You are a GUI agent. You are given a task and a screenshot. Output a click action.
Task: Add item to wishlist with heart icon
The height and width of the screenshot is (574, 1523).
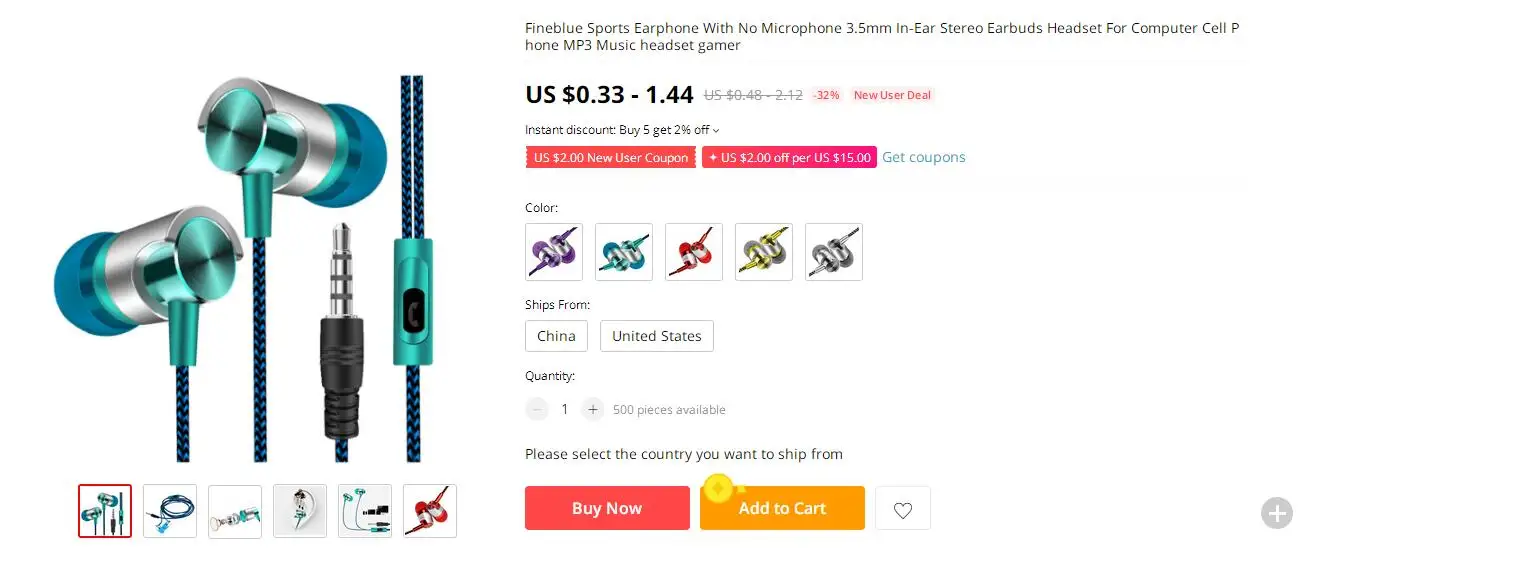pyautogui.click(x=903, y=508)
